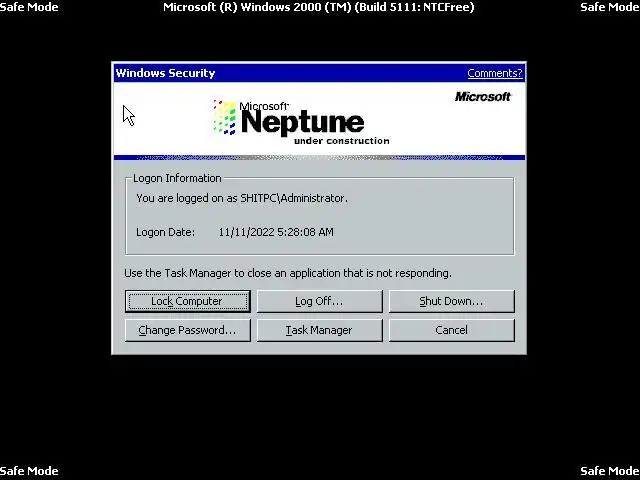Click the bottom-left Safe Mode label
The image size is (640, 480).
29,471
